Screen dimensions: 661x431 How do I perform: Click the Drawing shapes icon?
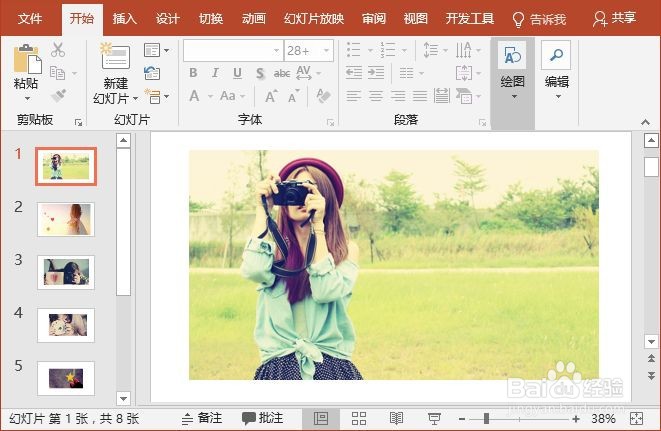click(512, 55)
